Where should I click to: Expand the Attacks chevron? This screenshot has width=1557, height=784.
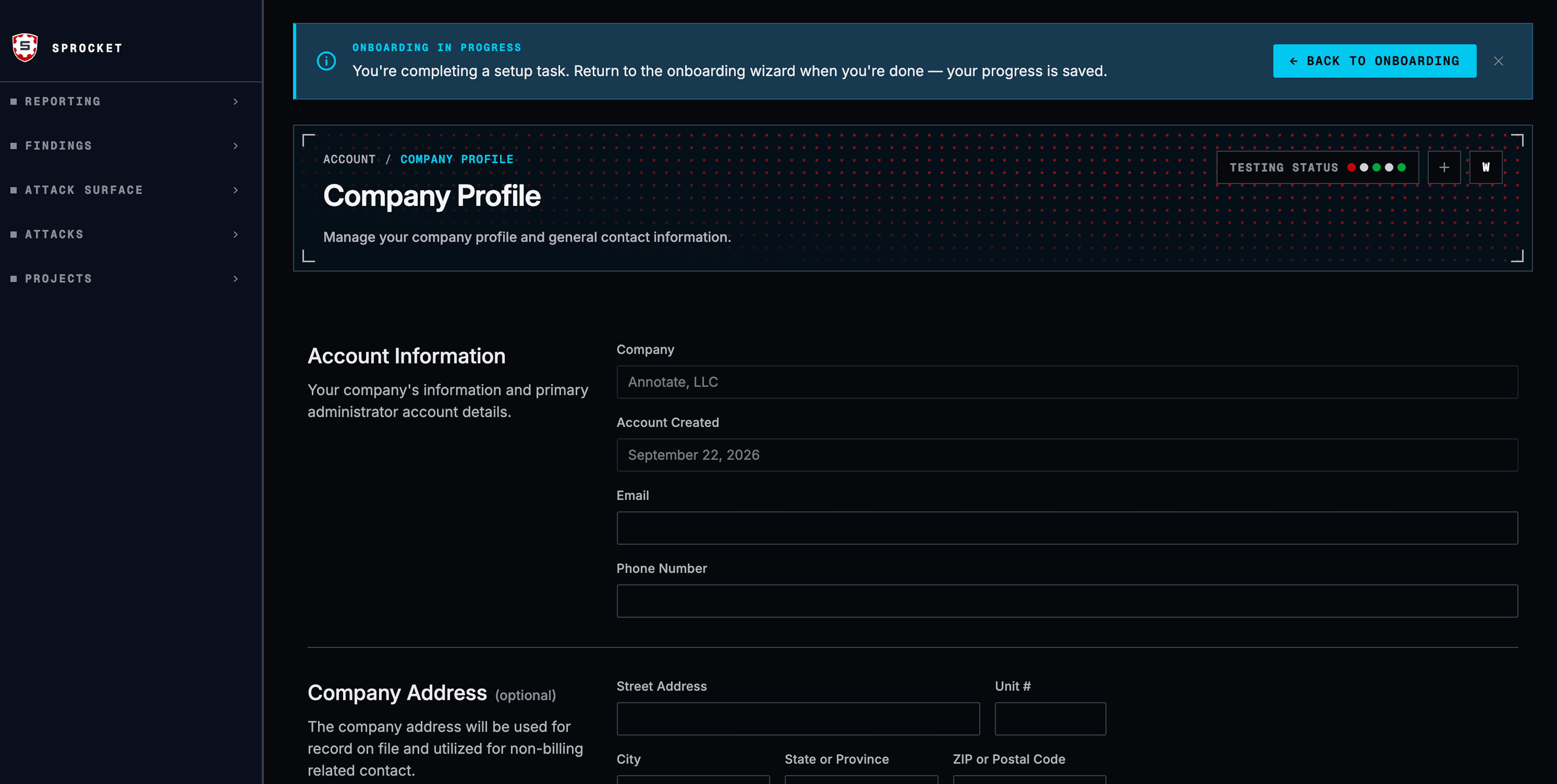tap(236, 235)
